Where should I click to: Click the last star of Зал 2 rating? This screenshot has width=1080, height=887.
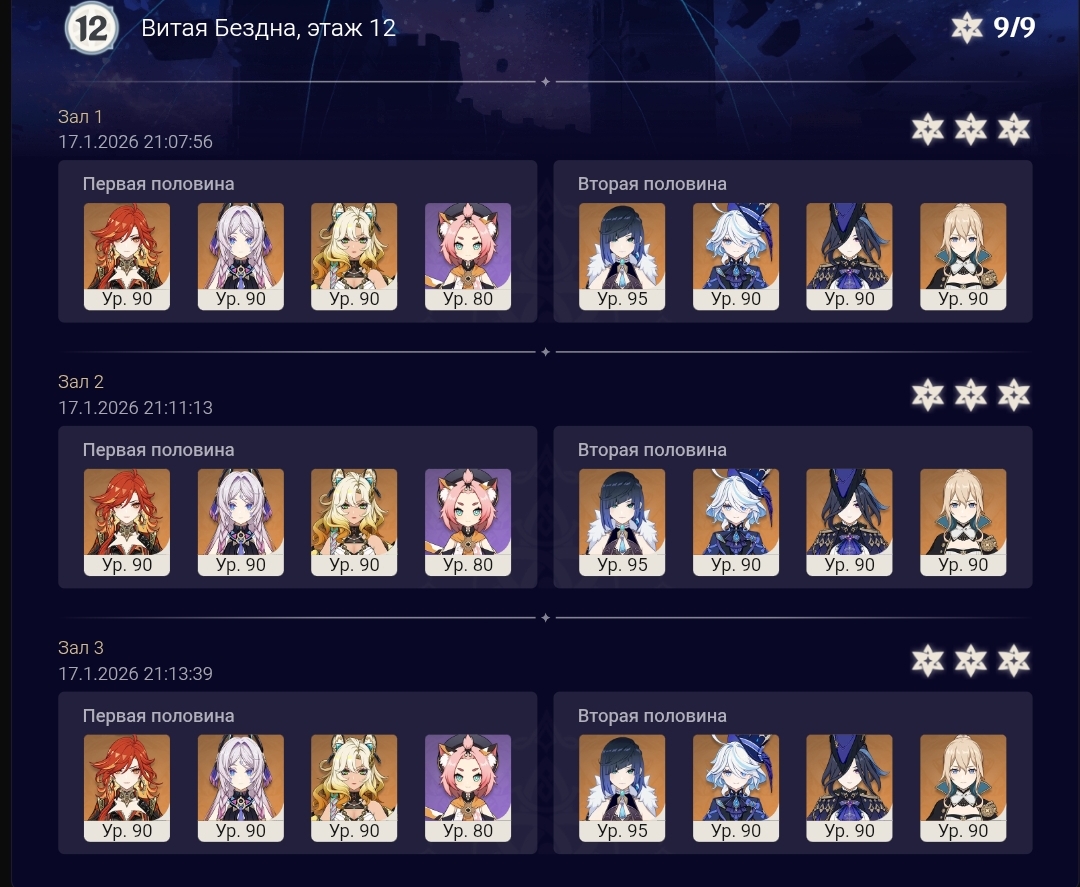[x=1014, y=395]
